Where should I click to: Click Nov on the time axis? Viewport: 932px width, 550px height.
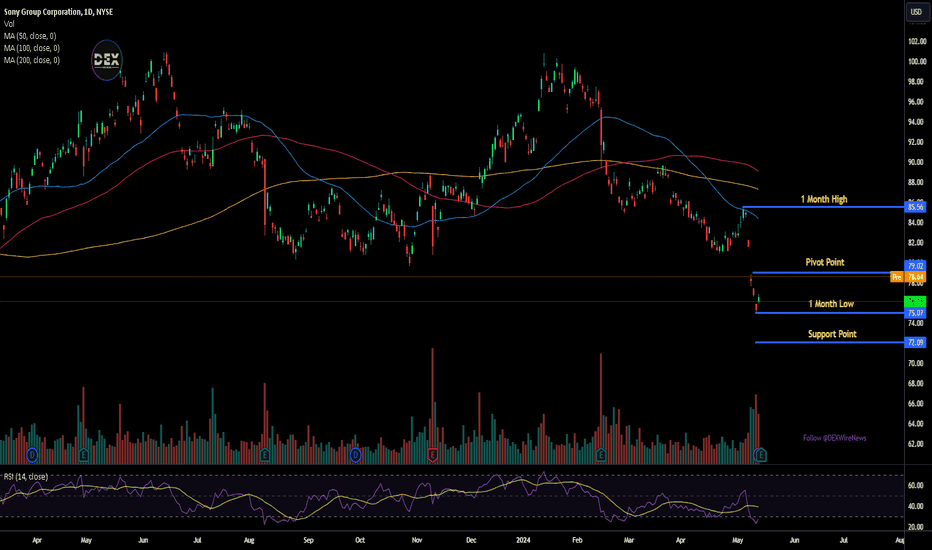[x=417, y=540]
